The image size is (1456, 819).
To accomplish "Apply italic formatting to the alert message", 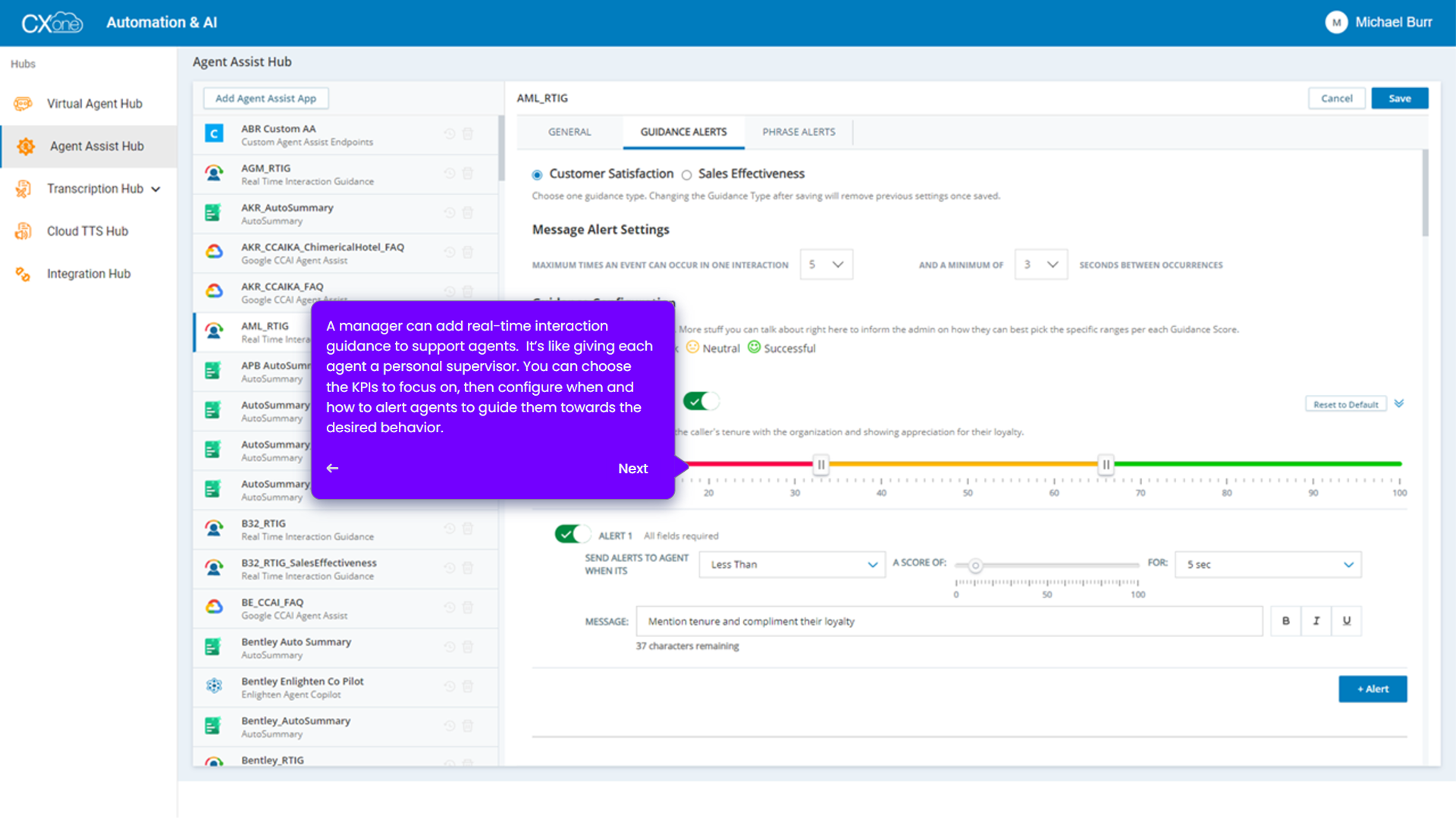I will click(x=1316, y=620).
